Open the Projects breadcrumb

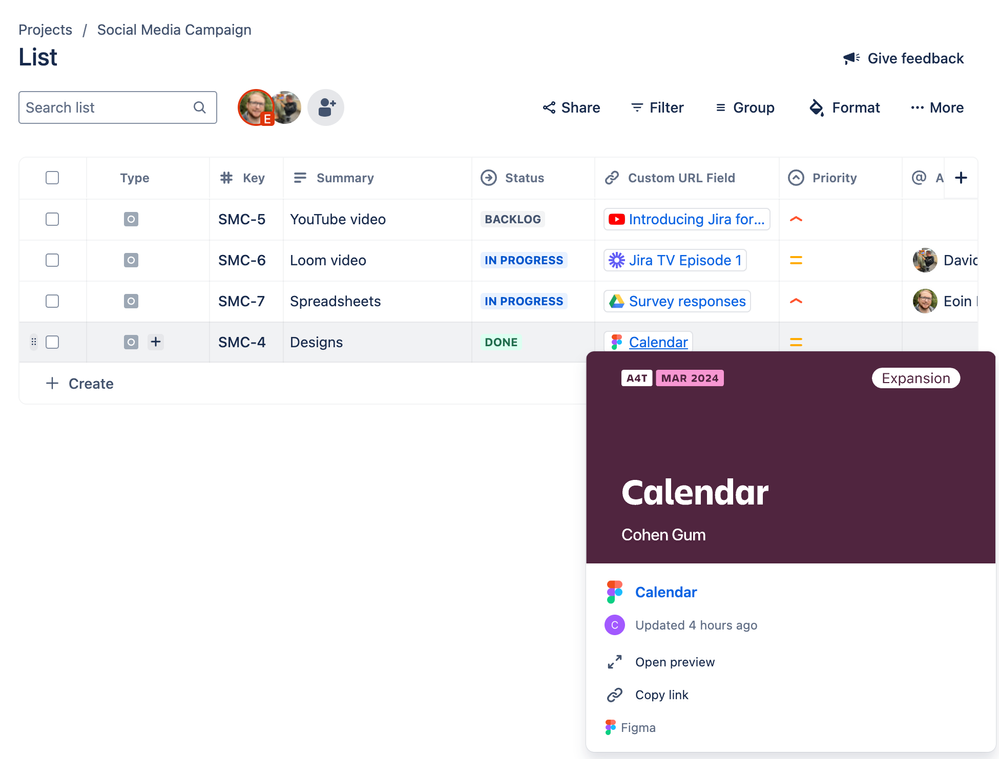coord(45,30)
